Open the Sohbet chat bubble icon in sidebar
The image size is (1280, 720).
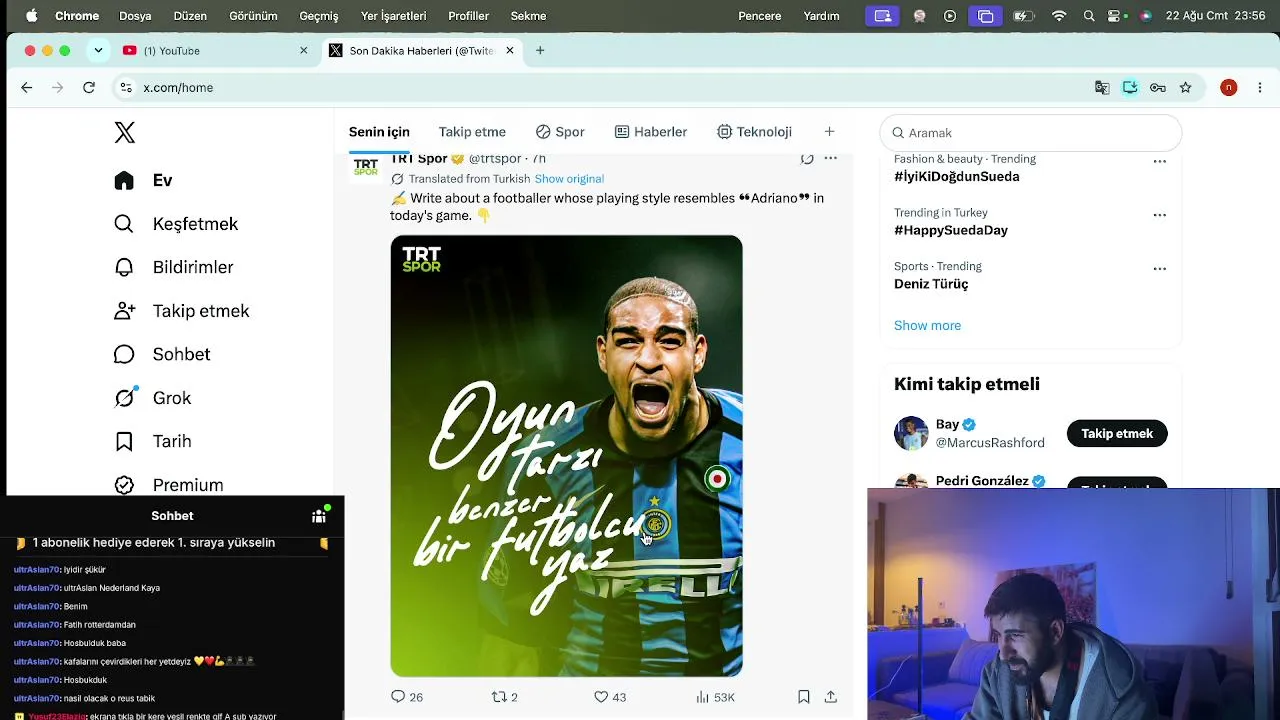pyautogui.click(x=124, y=354)
